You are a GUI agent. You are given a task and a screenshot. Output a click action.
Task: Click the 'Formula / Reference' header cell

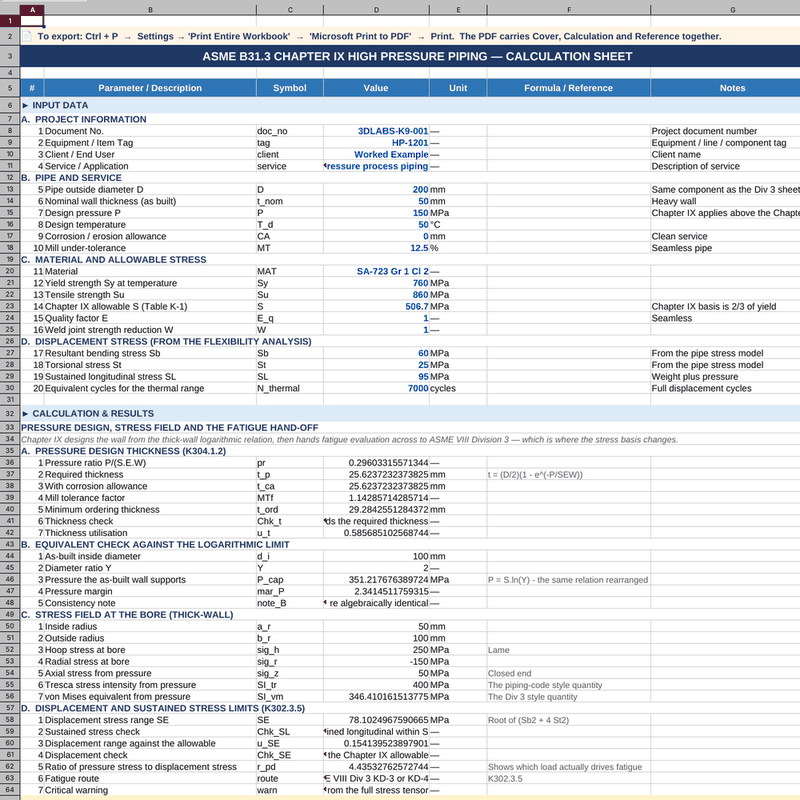(x=568, y=88)
